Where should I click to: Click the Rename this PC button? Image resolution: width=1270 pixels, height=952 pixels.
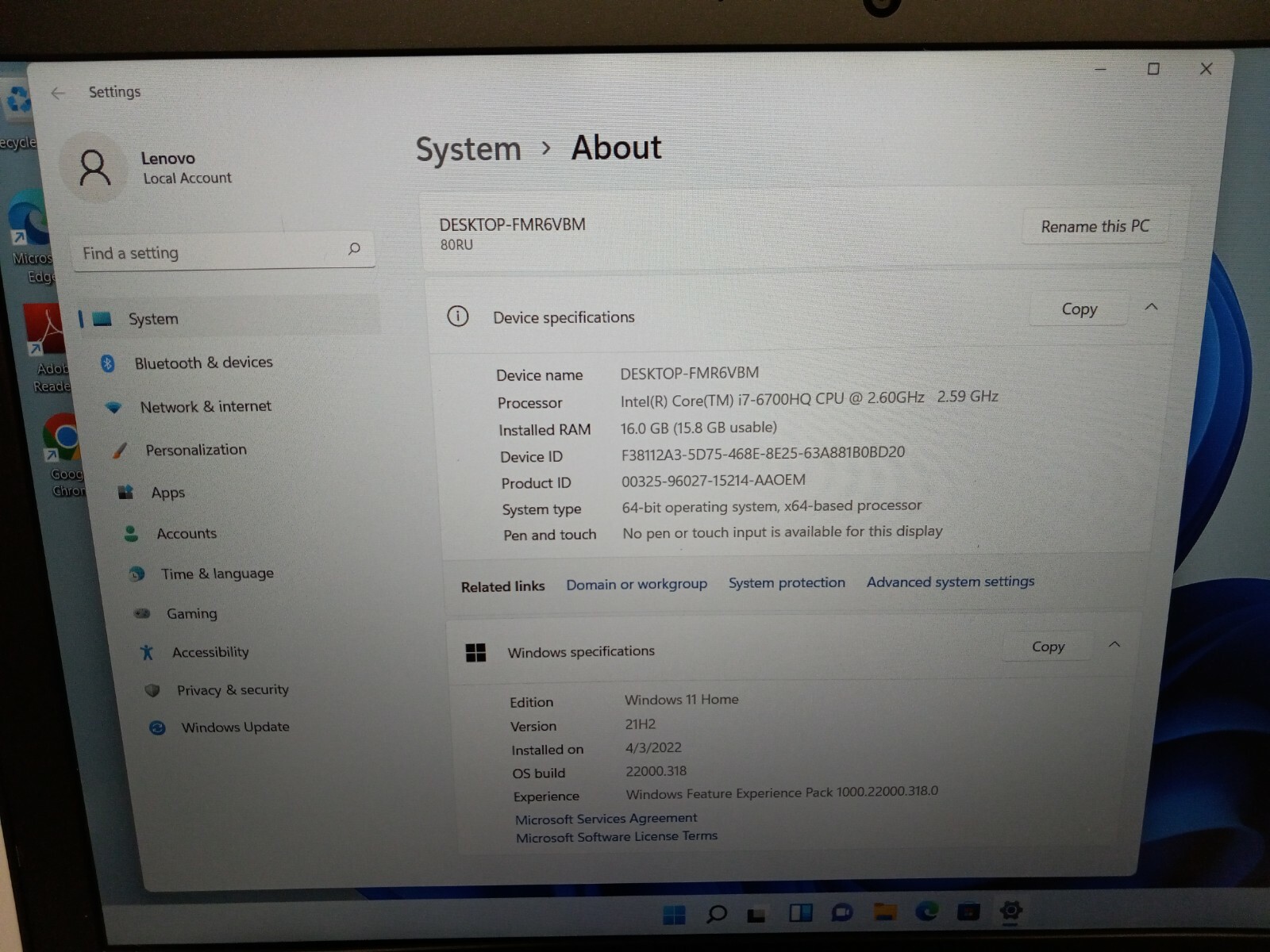[x=1095, y=226]
